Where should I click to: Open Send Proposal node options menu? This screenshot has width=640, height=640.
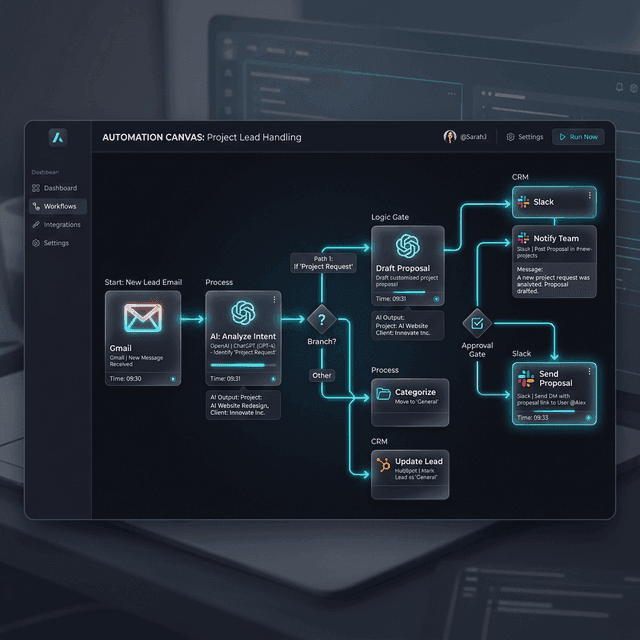pyautogui.click(x=589, y=371)
